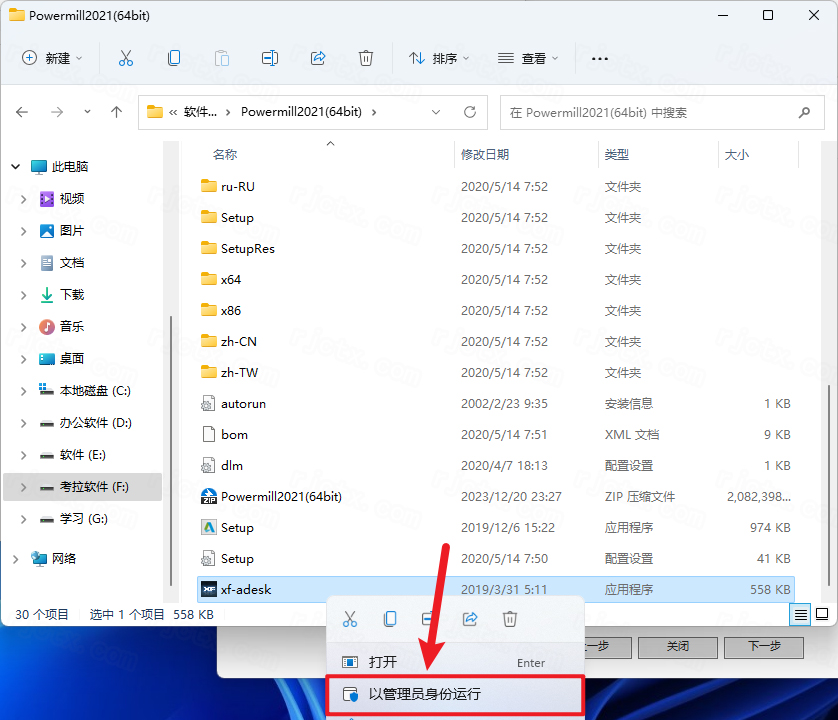
Task: Select 桌面 in the navigation pane
Action: 72,359
